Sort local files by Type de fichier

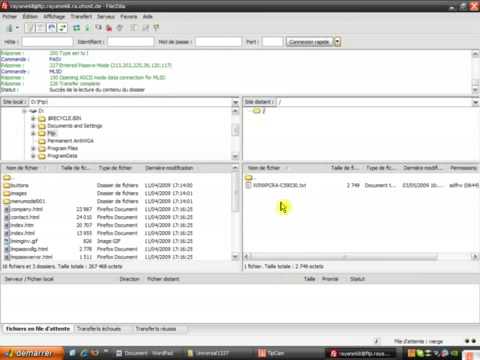click(115, 168)
